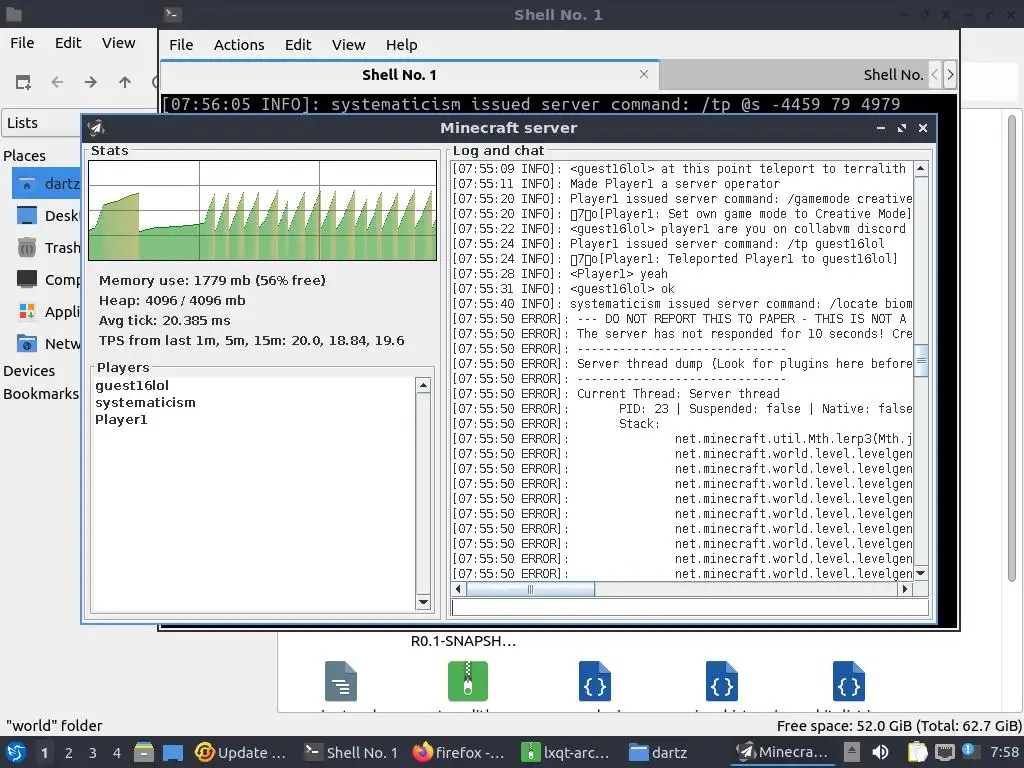This screenshot has height=768, width=1024.
Task: Select the zip archive file in folder
Action: 468,680
